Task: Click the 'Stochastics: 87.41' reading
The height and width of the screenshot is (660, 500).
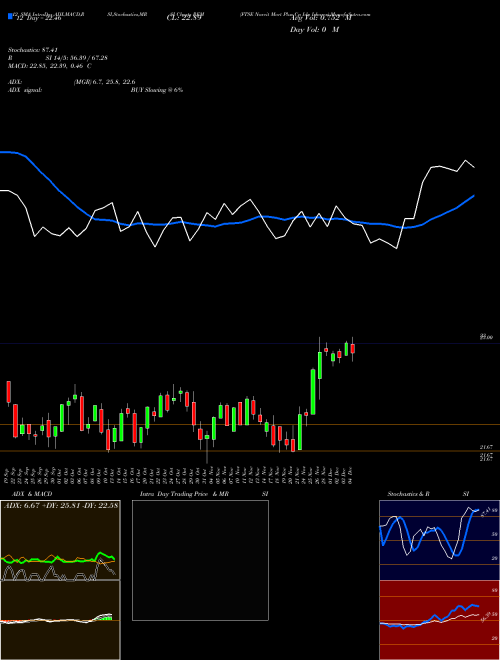Action: (32, 50)
